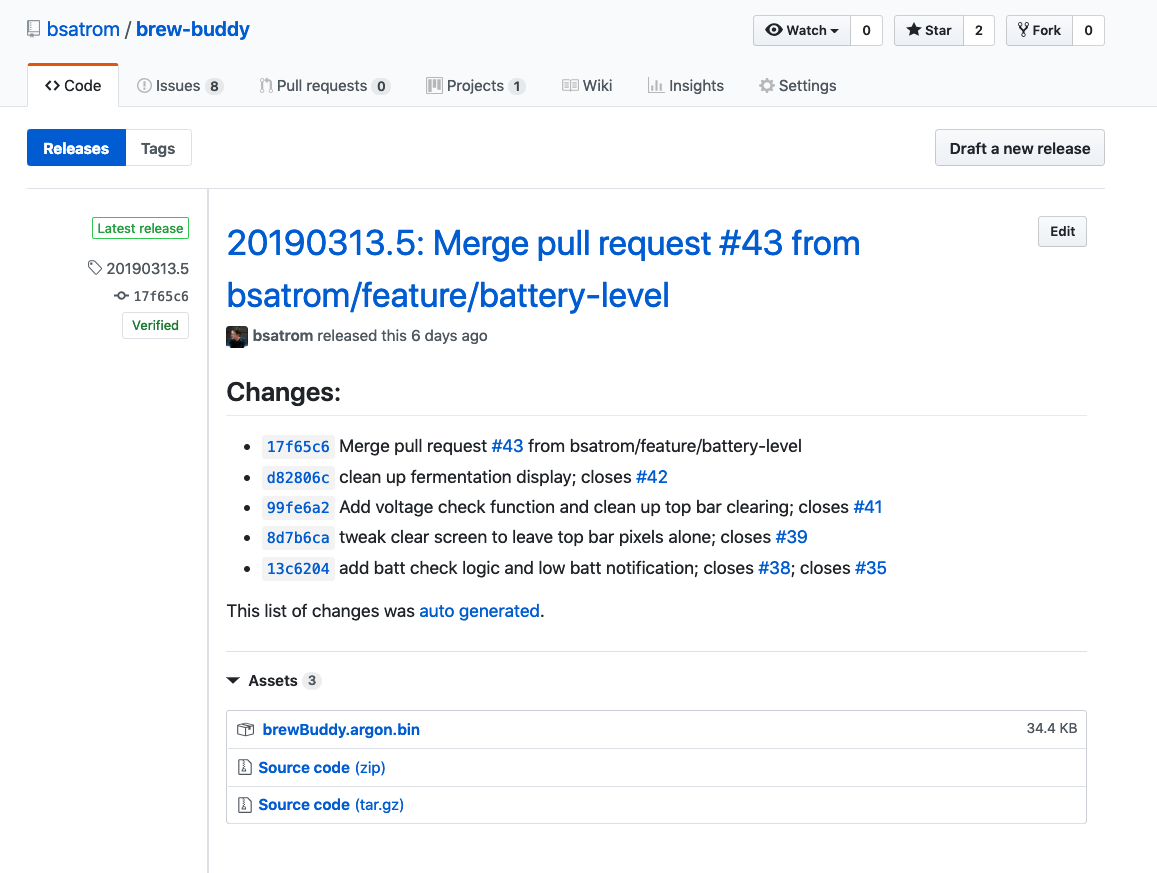Open pull request #43 in changes list
Image resolution: width=1157 pixels, height=873 pixels.
tap(508, 446)
